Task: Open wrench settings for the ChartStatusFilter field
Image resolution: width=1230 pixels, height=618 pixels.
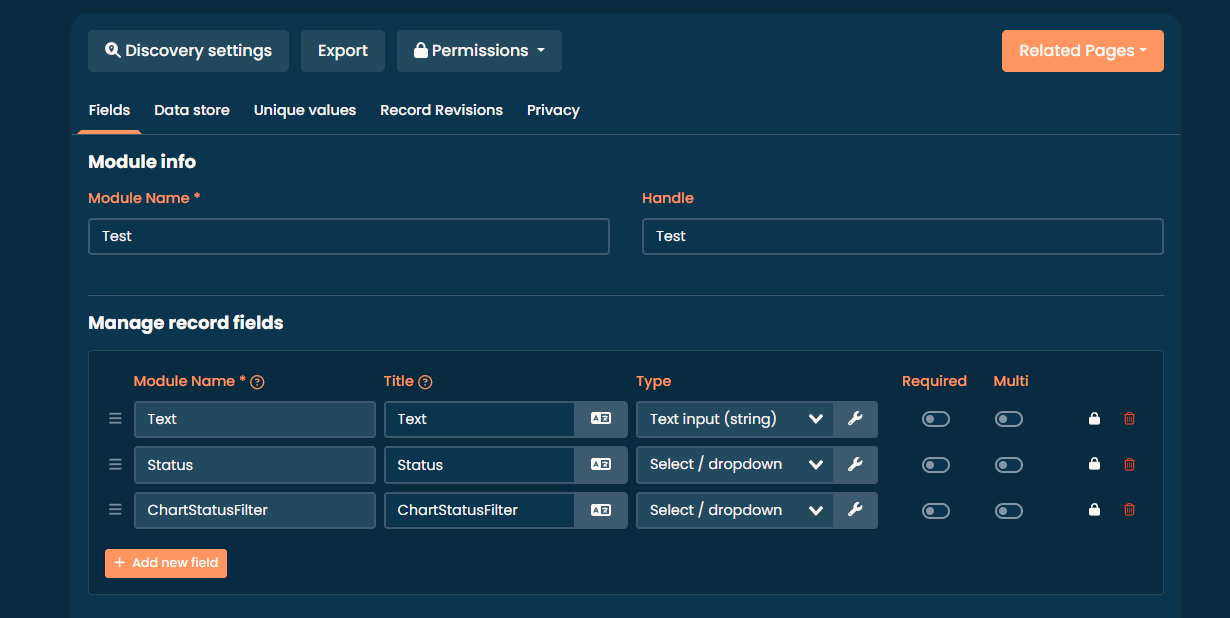Action: 855,510
